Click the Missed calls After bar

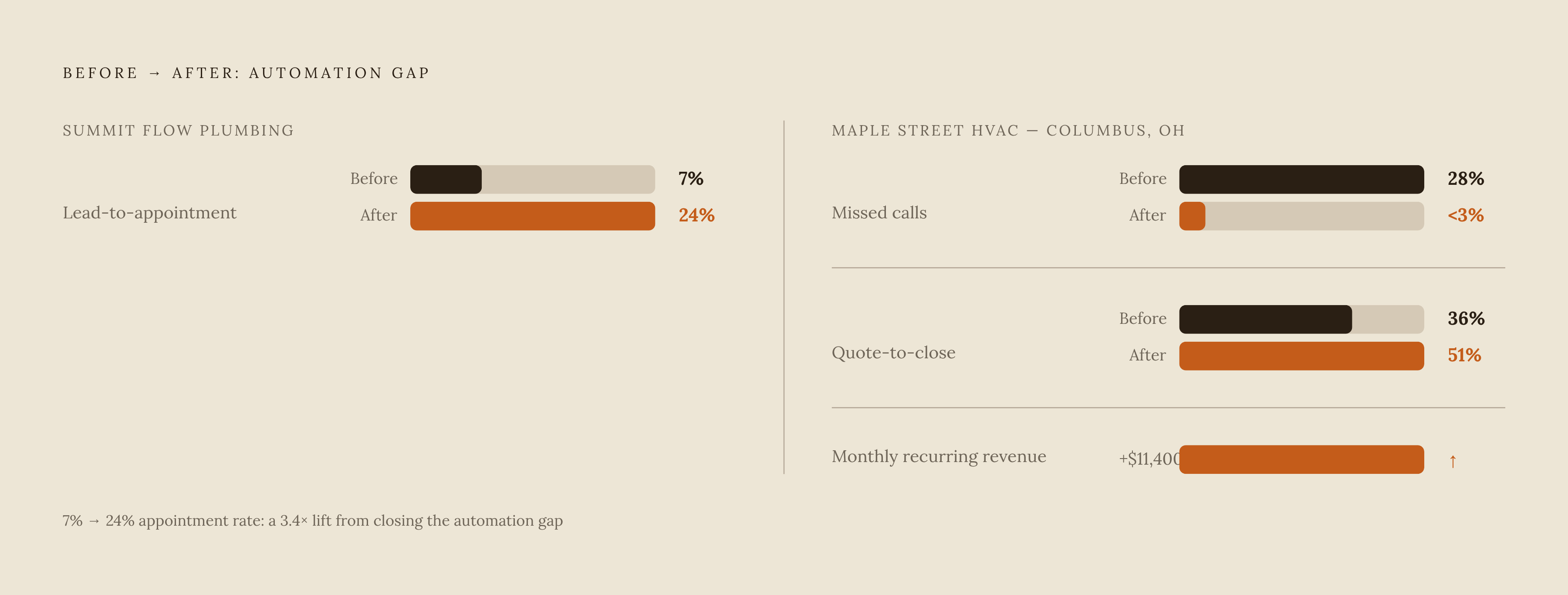click(1301, 216)
